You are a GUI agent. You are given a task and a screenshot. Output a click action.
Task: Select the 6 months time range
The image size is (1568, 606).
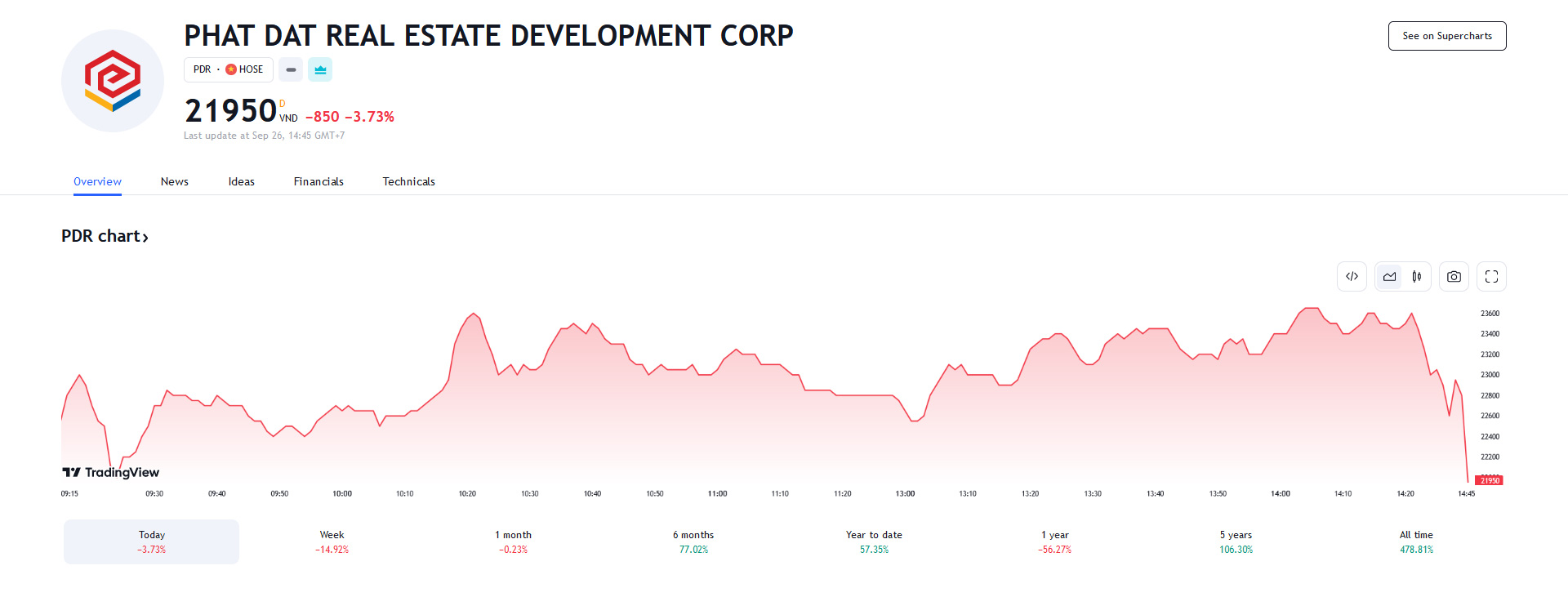click(693, 541)
